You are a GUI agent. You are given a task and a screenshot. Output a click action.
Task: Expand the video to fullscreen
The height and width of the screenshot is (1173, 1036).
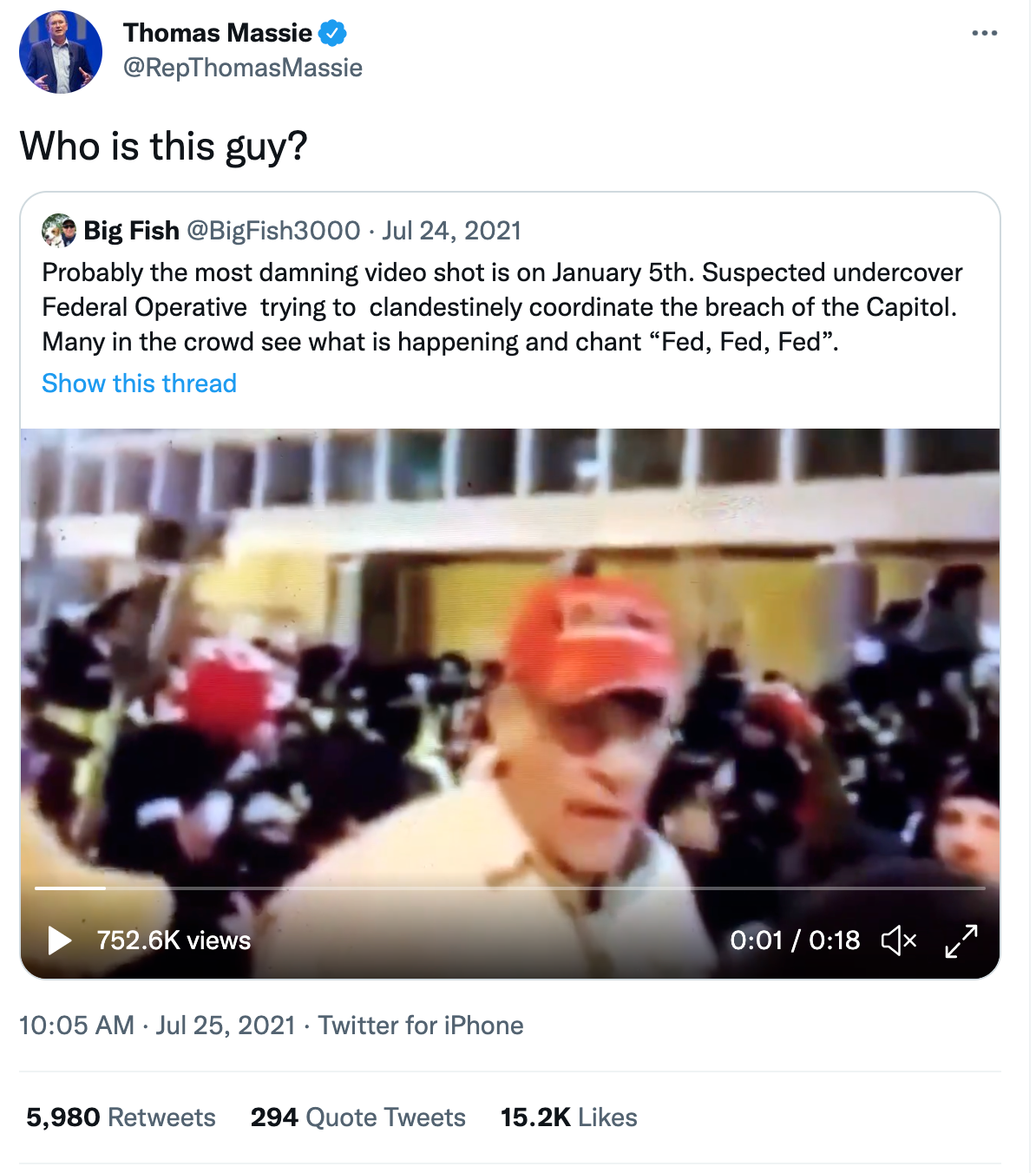961,940
